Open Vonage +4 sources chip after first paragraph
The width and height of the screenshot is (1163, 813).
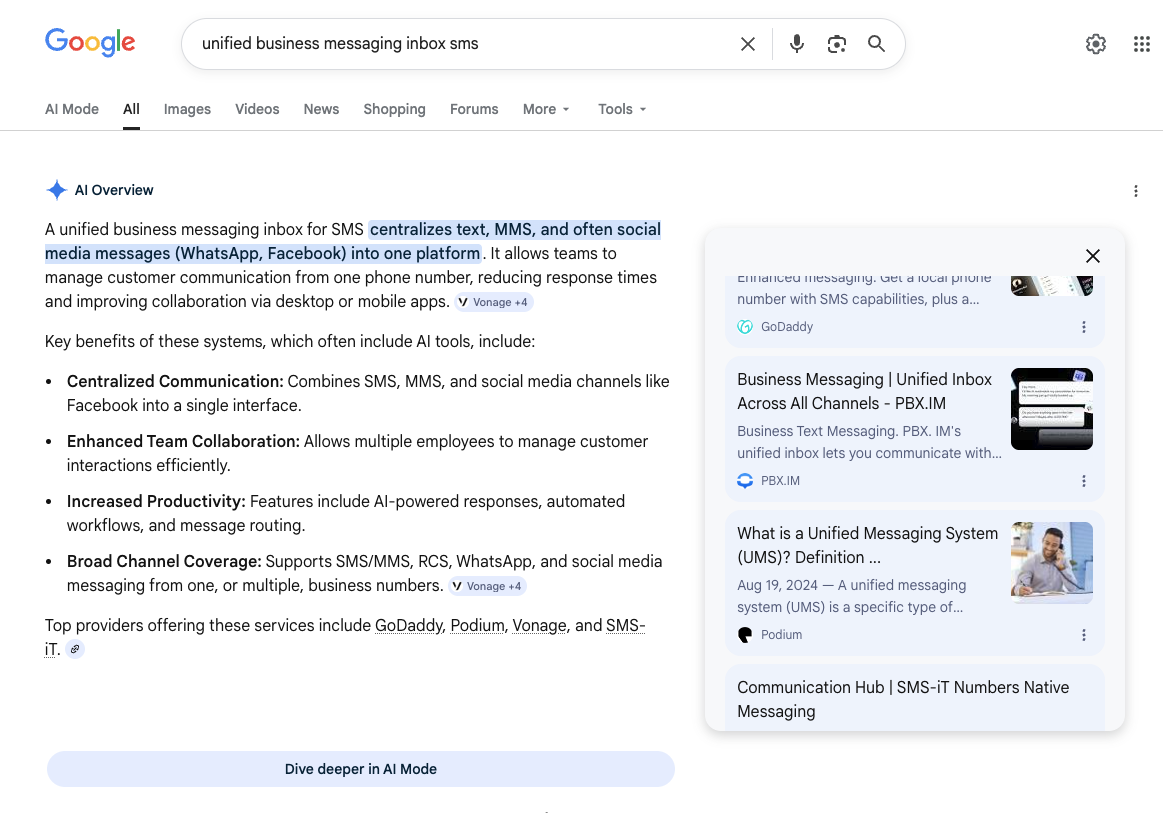coord(494,302)
